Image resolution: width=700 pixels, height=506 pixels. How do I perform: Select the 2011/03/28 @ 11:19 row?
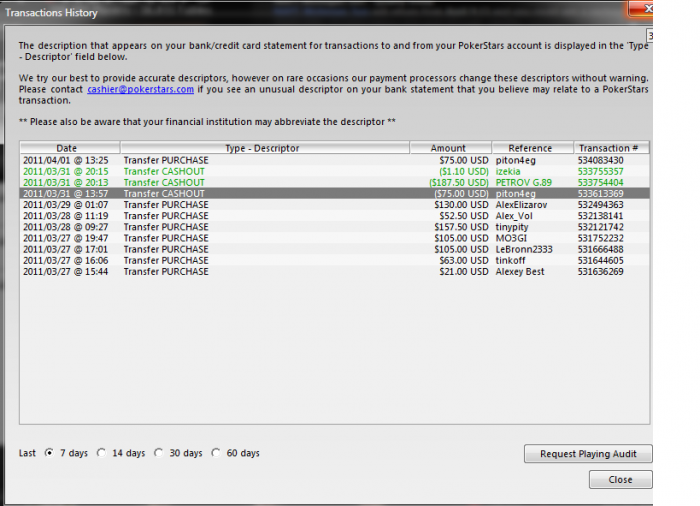pos(335,216)
